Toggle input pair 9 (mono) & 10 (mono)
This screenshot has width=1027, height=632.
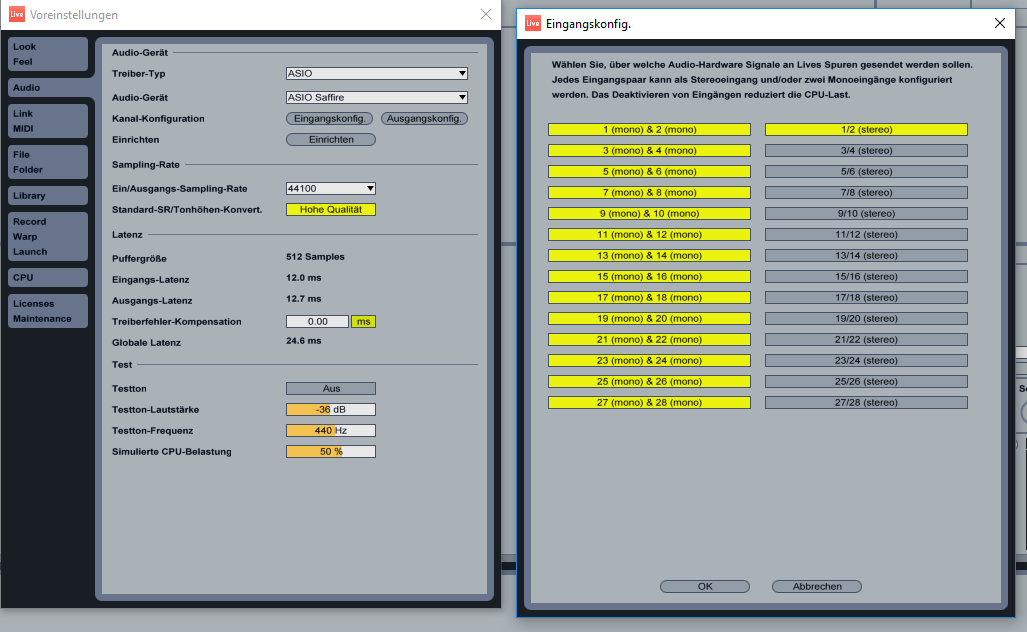(649, 214)
